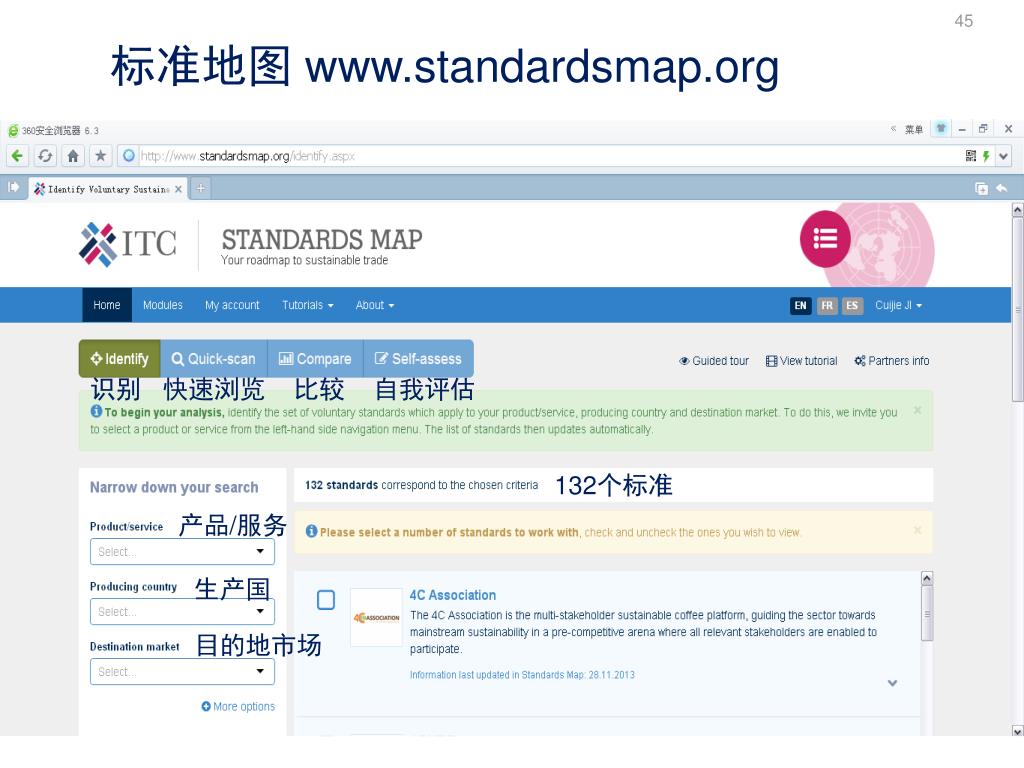Expand 4C Association details chevron
The width and height of the screenshot is (1024, 768).
pyautogui.click(x=892, y=683)
